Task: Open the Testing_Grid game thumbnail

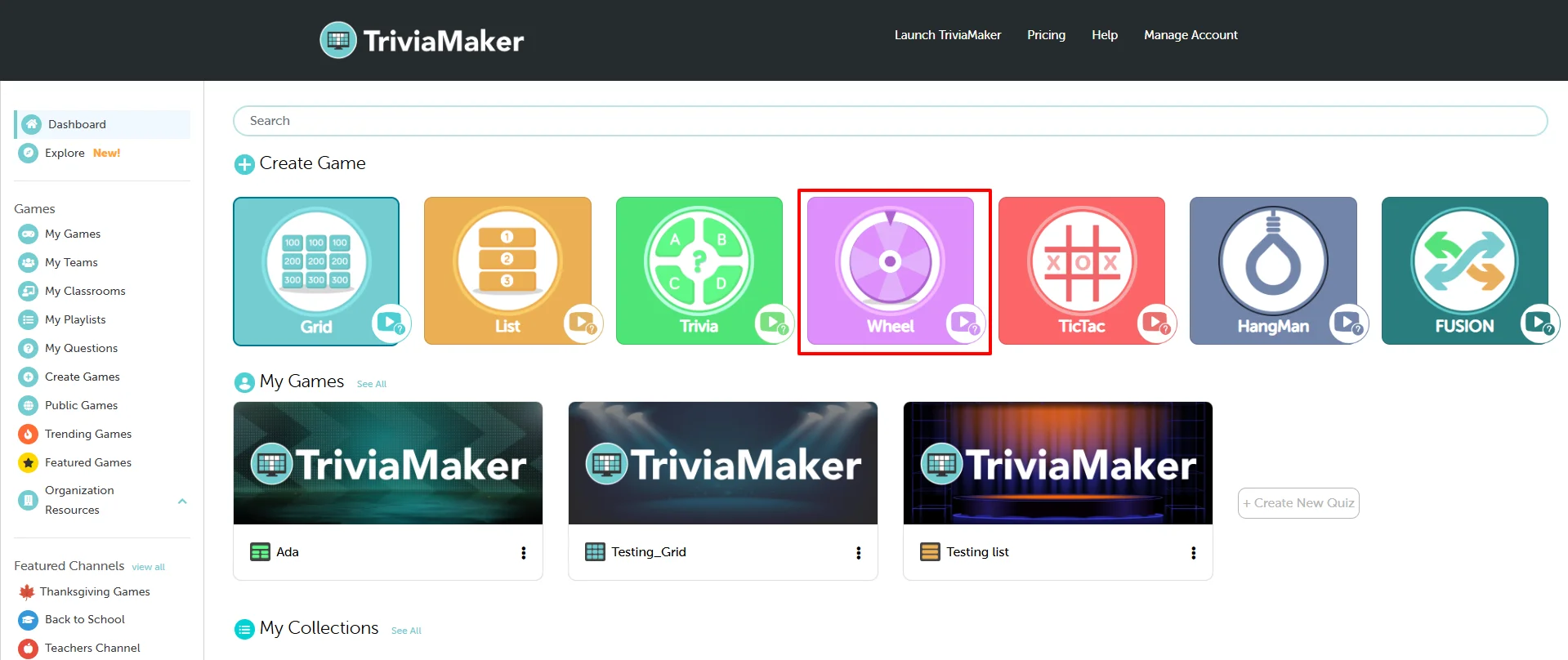Action: coord(723,463)
